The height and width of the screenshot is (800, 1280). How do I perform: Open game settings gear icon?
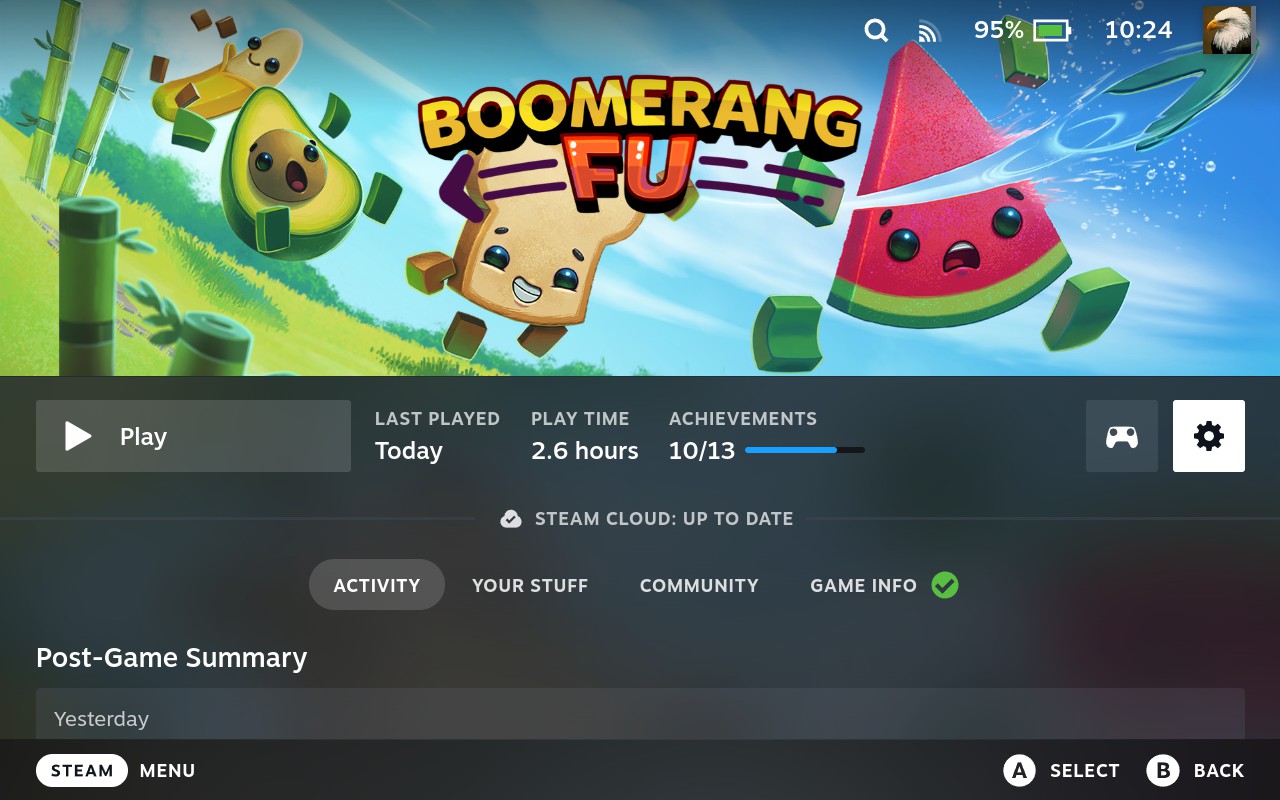tap(1209, 436)
